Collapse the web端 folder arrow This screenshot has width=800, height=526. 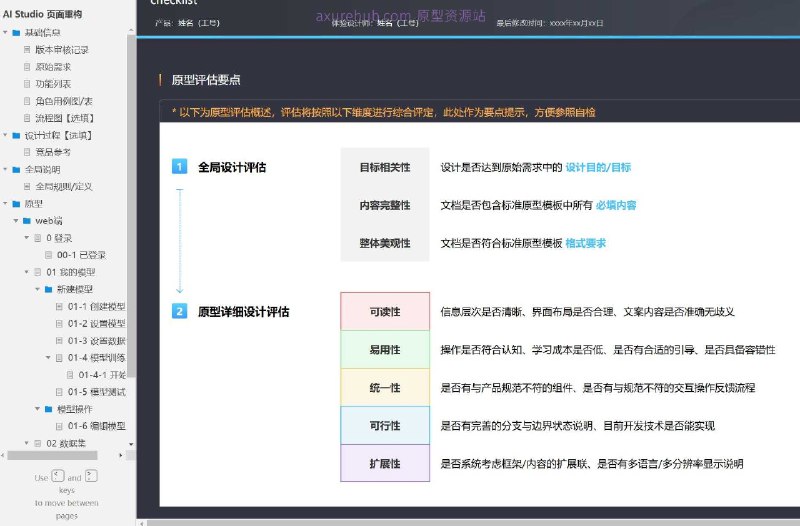coord(16,221)
